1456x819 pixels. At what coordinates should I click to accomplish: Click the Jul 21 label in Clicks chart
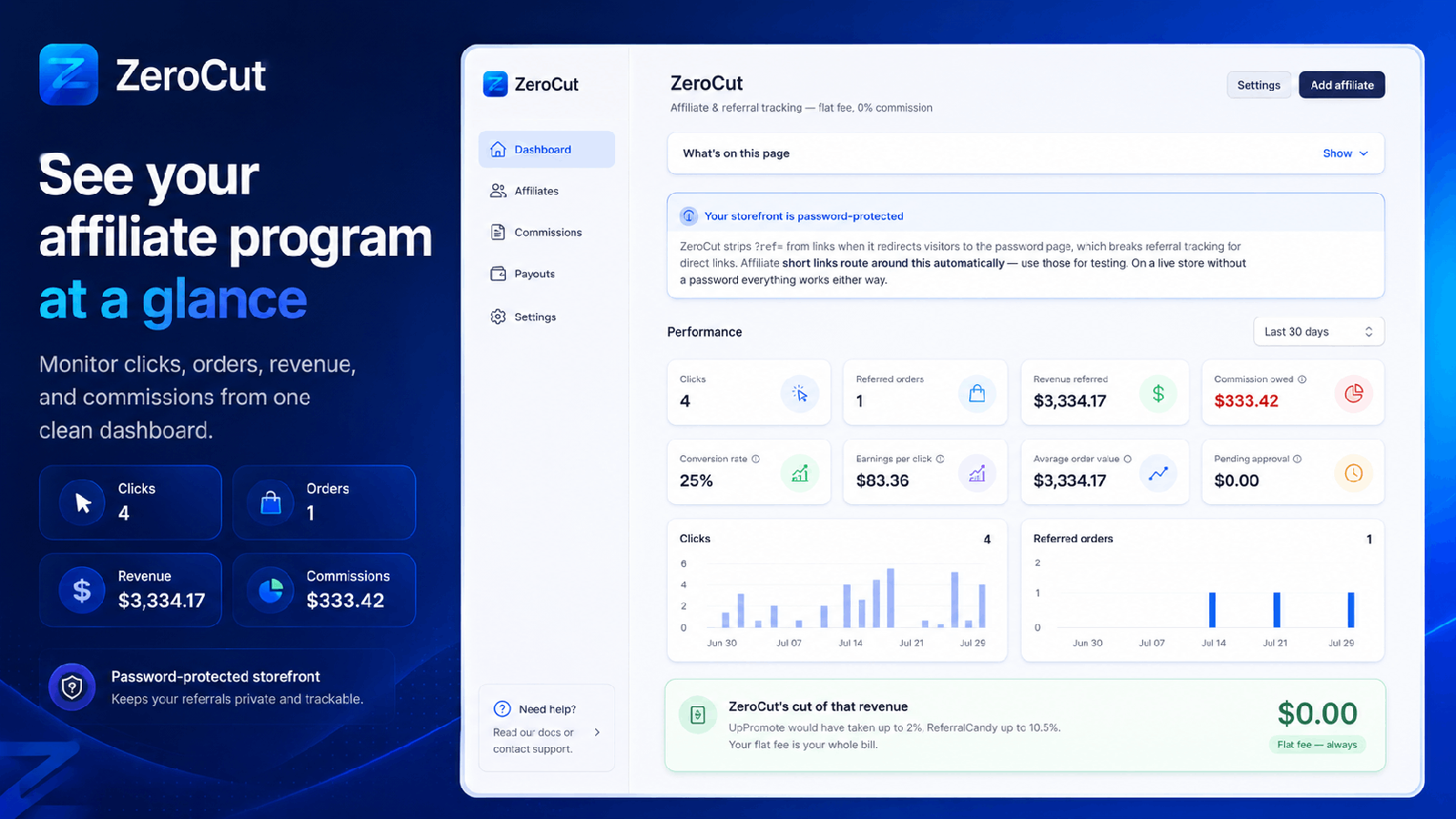point(911,642)
